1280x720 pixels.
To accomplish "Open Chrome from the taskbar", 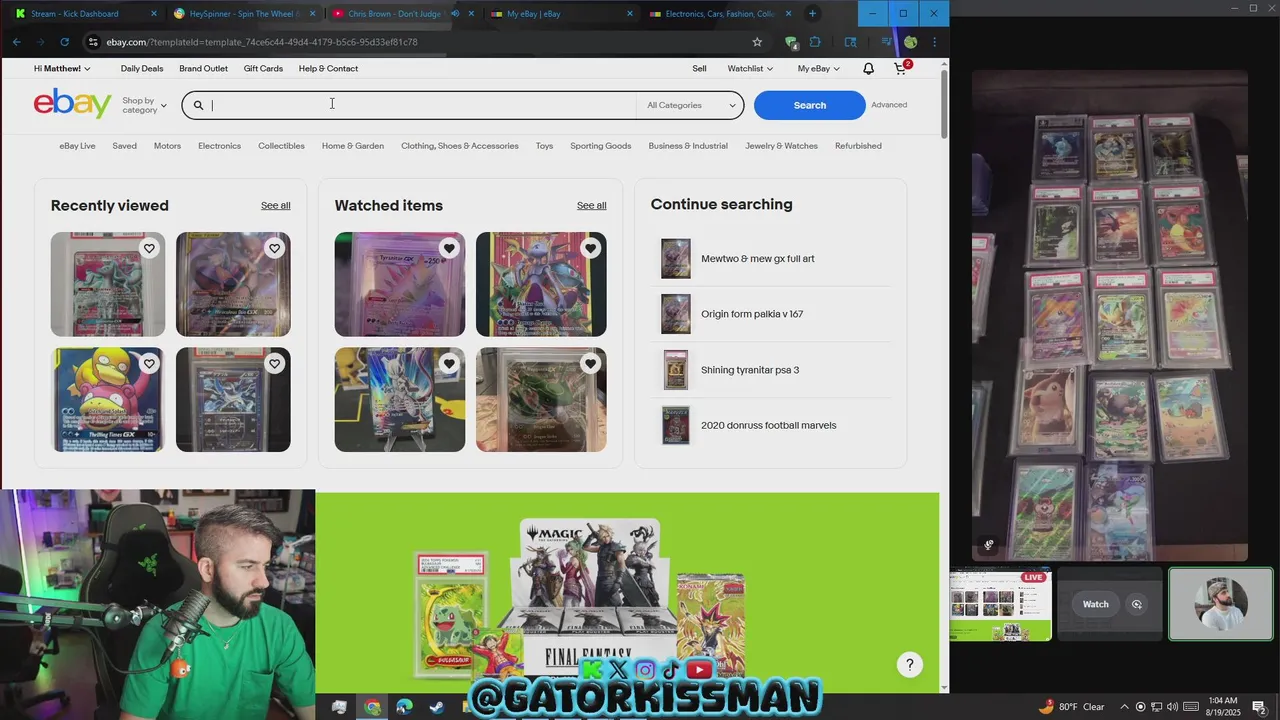I will [x=372, y=707].
